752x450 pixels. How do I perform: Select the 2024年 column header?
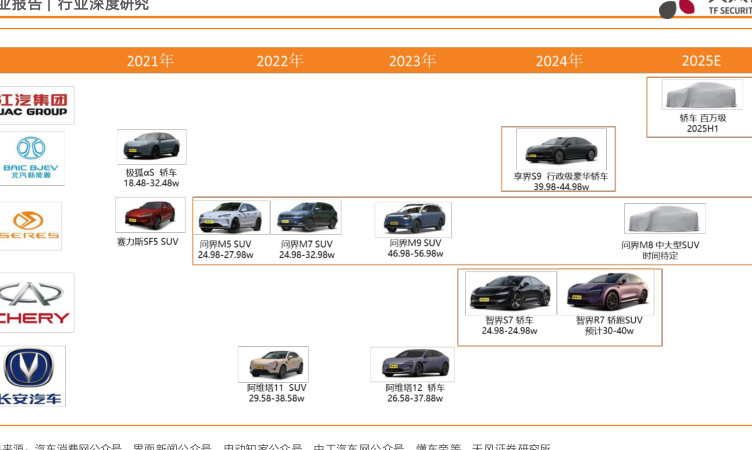(559, 61)
